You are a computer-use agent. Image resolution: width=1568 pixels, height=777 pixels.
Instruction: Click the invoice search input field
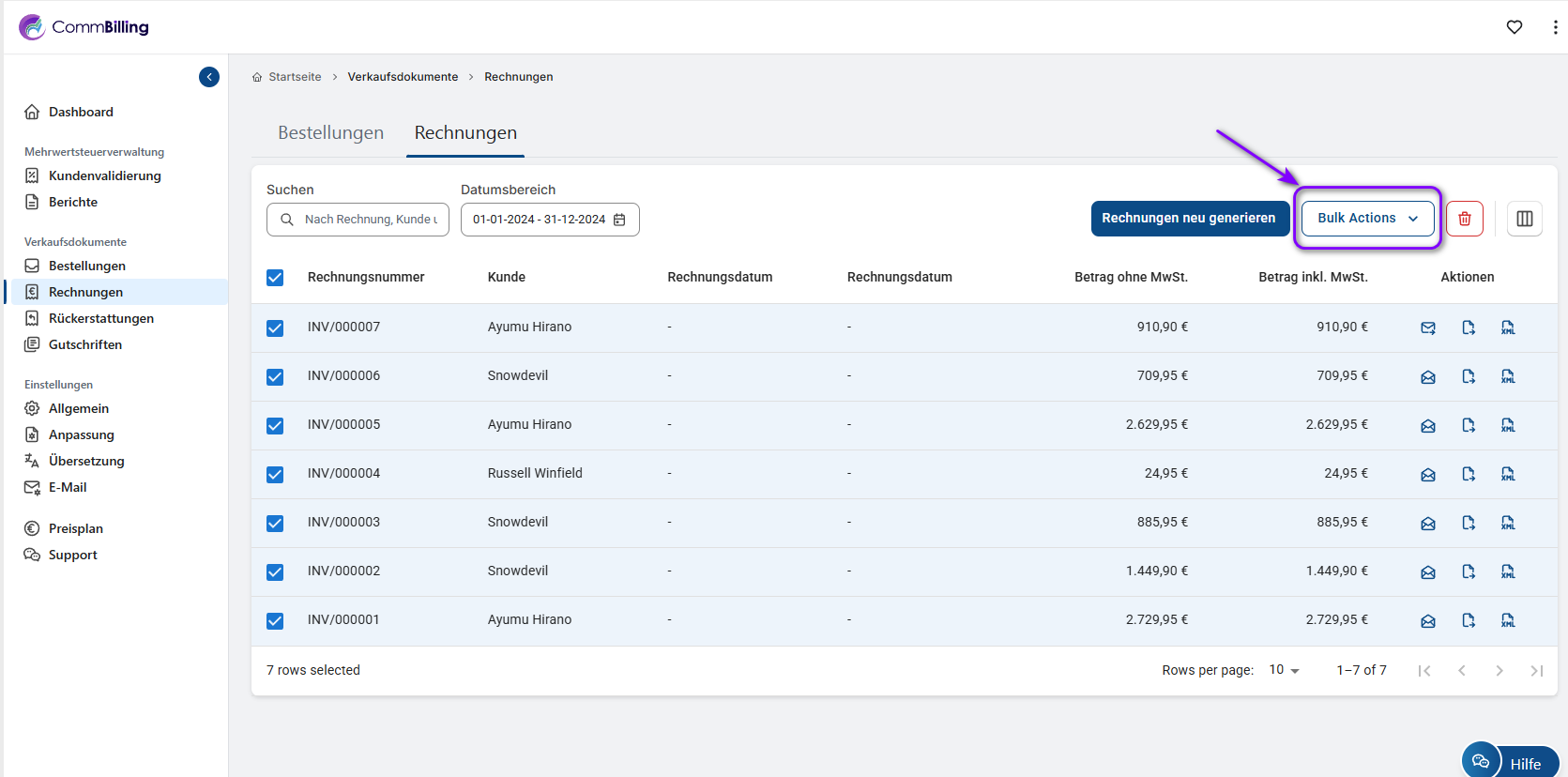pyautogui.click(x=369, y=220)
